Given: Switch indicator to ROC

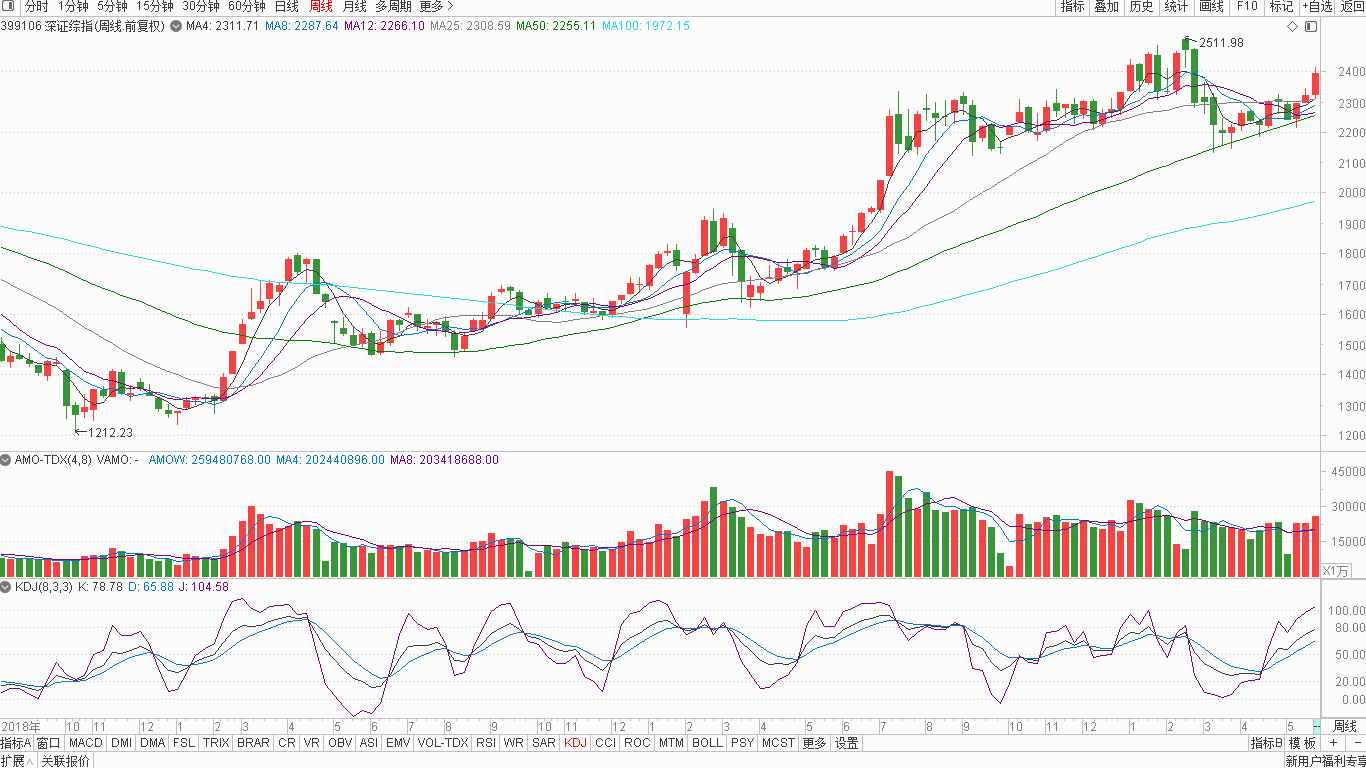Looking at the screenshot, I should [x=637, y=743].
